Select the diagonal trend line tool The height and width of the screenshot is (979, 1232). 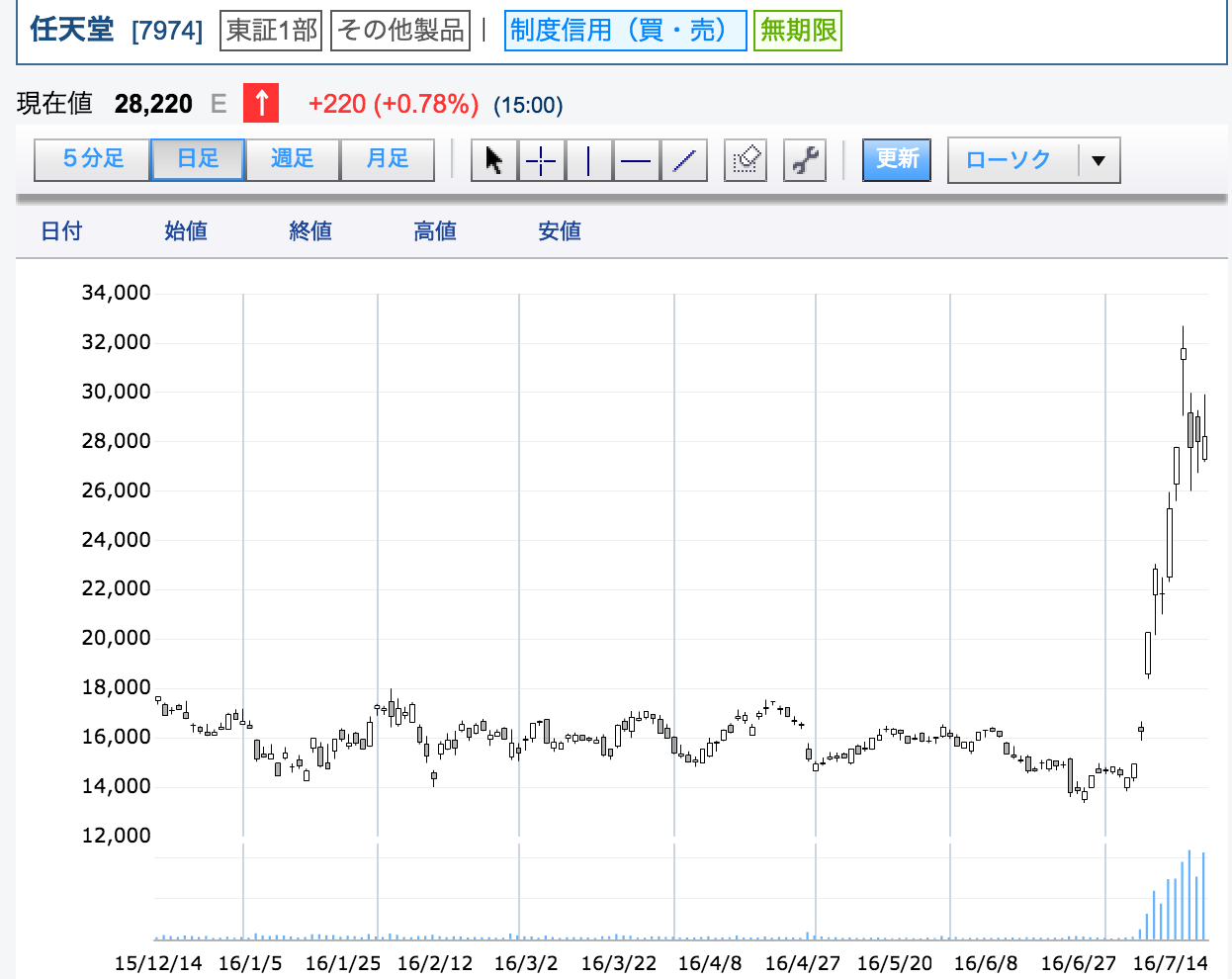click(x=684, y=160)
